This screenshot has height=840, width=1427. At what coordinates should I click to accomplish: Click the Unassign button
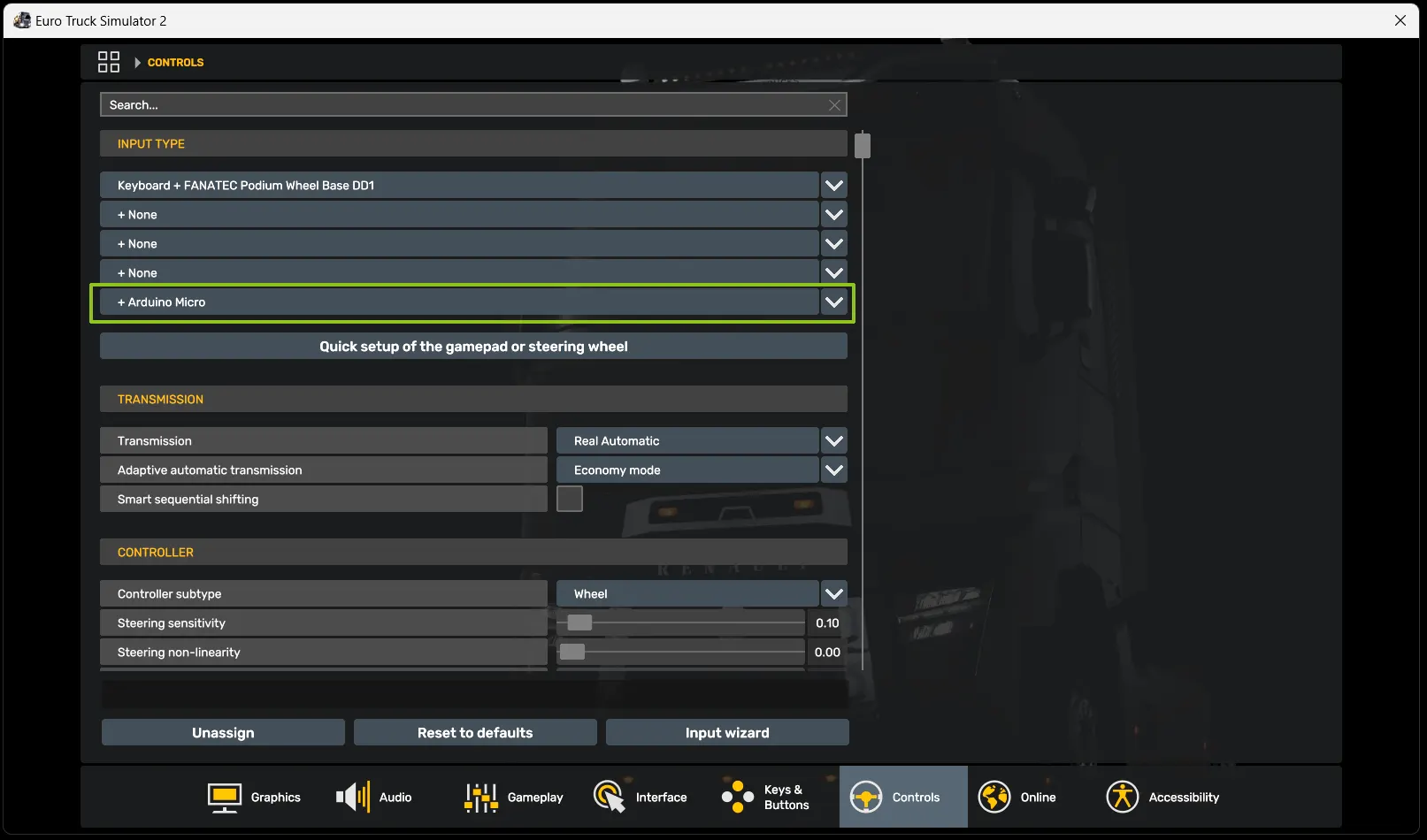click(x=223, y=733)
